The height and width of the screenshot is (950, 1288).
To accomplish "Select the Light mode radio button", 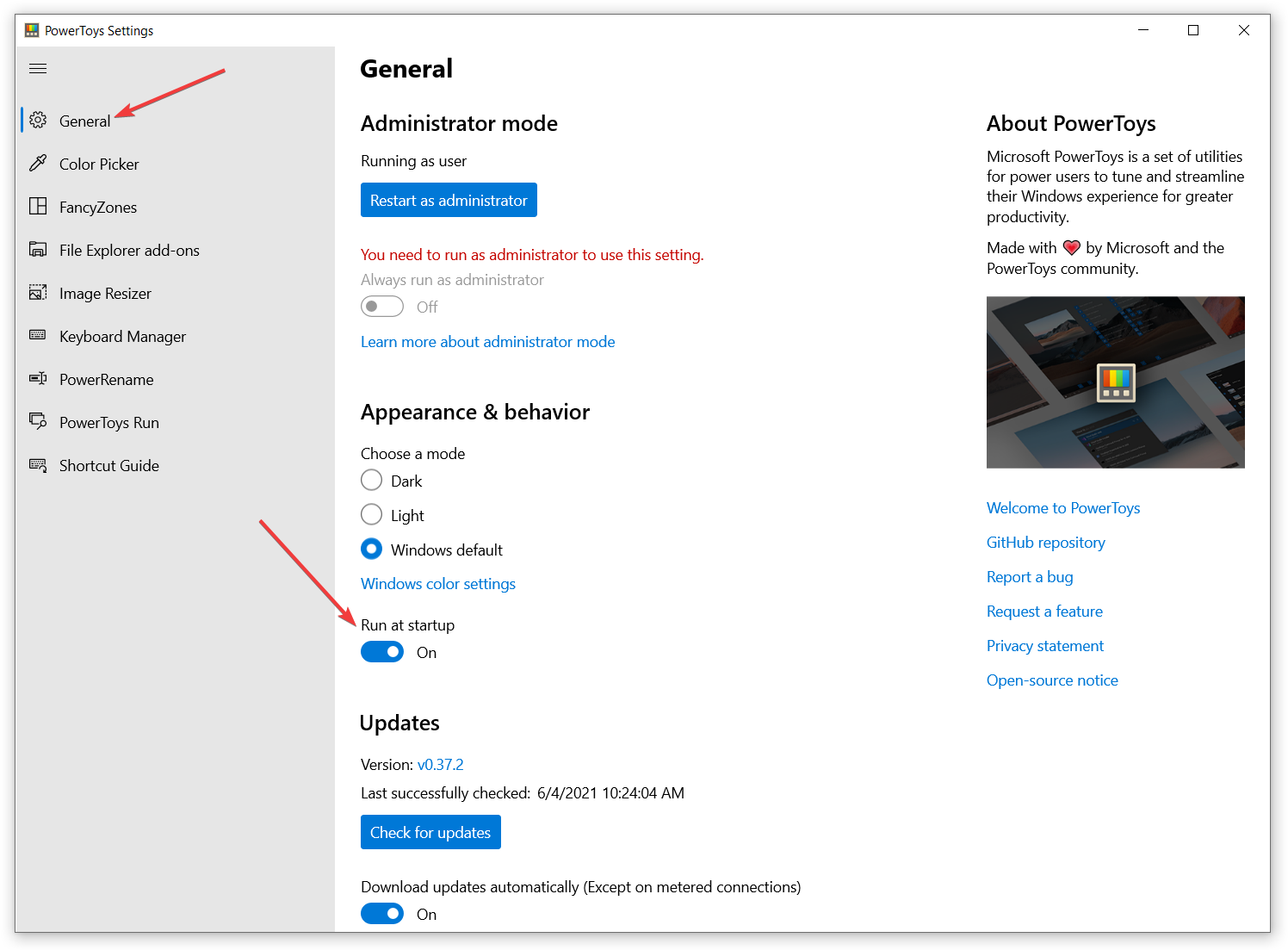I will [x=371, y=514].
